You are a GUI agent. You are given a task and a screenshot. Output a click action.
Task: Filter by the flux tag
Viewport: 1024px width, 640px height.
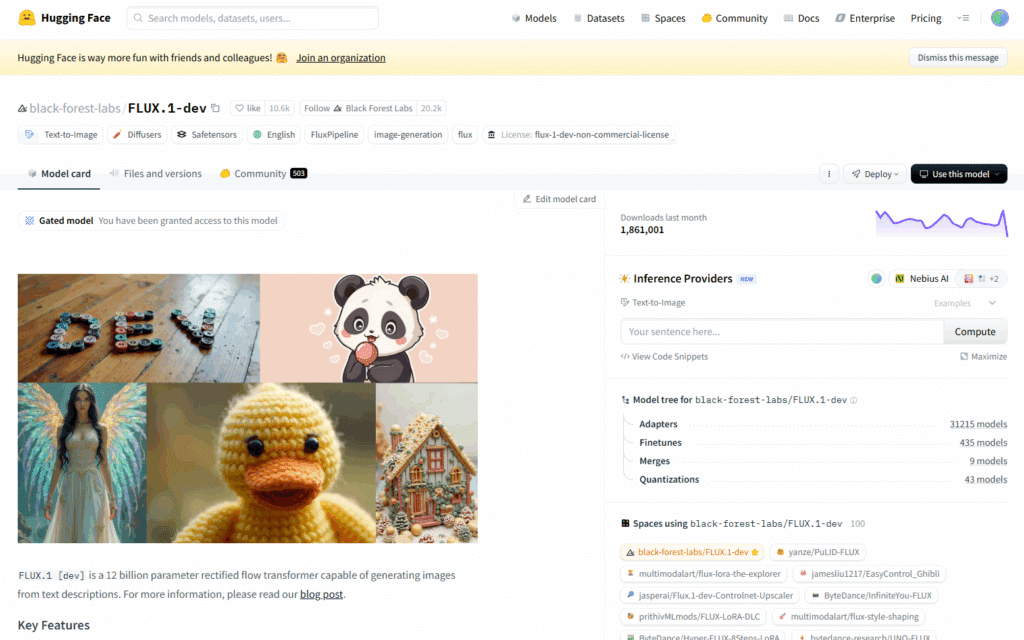pos(465,135)
